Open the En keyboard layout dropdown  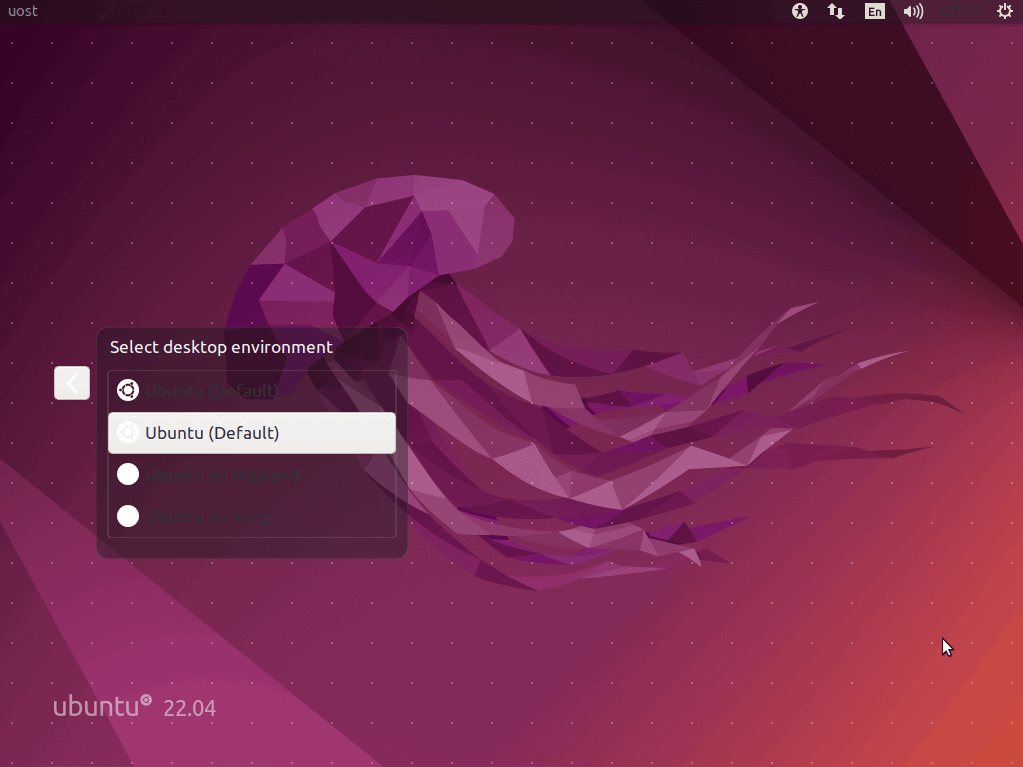(x=874, y=11)
